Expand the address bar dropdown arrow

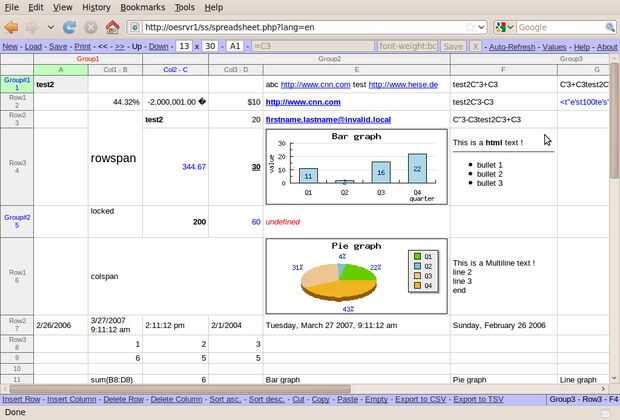pos(481,27)
